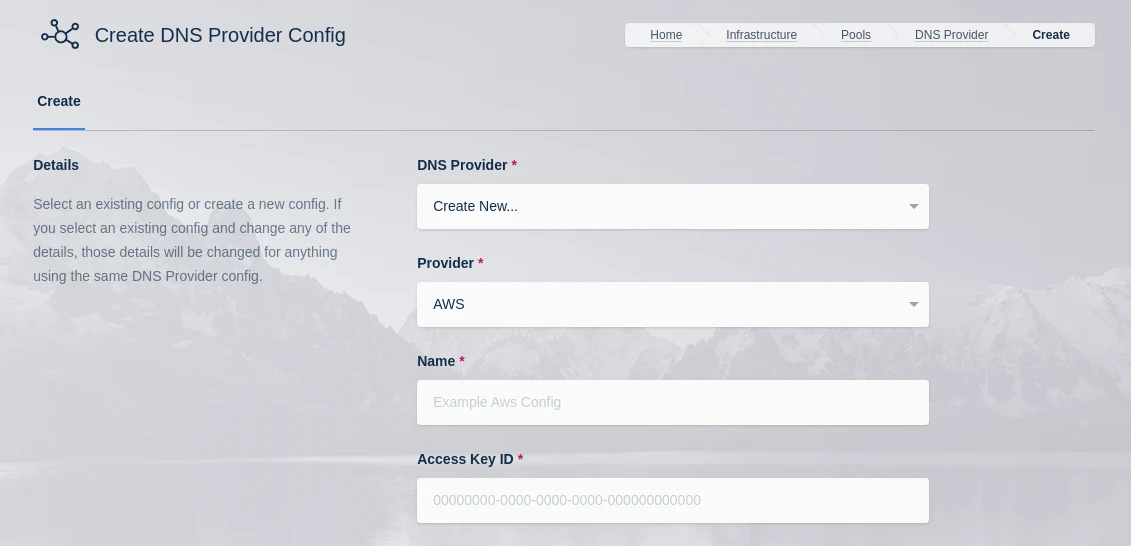Focus the Name input field
This screenshot has height=546, width=1131.
[672, 403]
